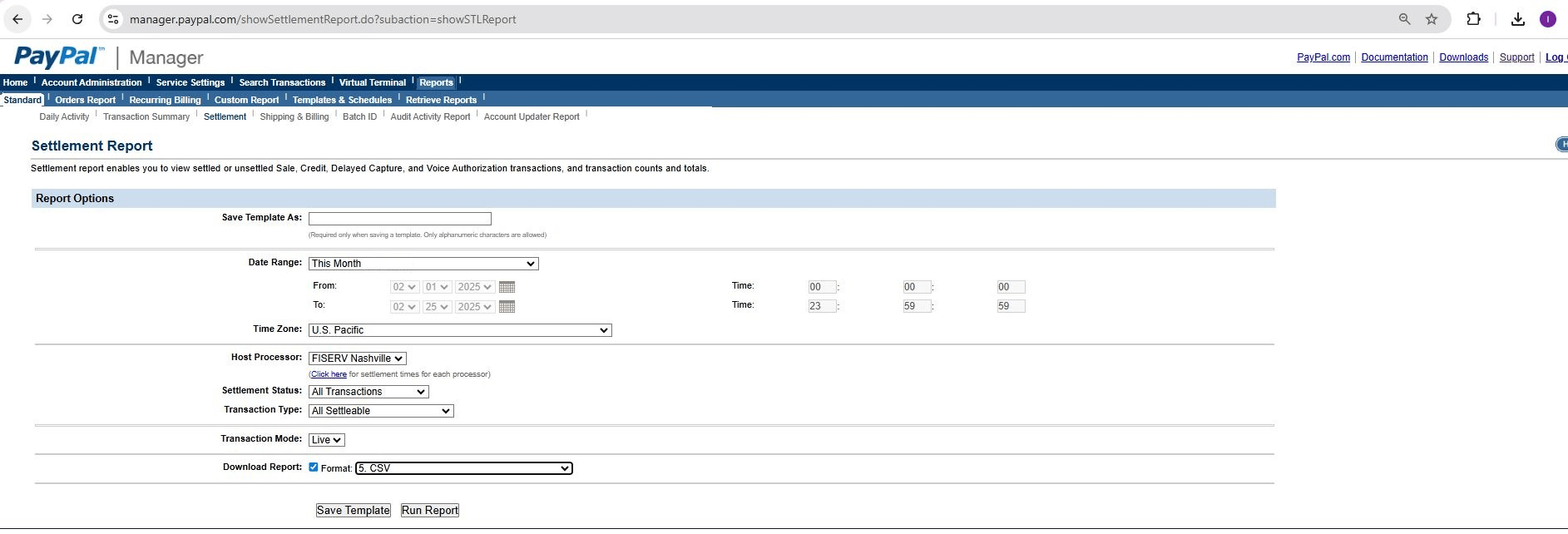Open calendar picker for From date

(507, 287)
